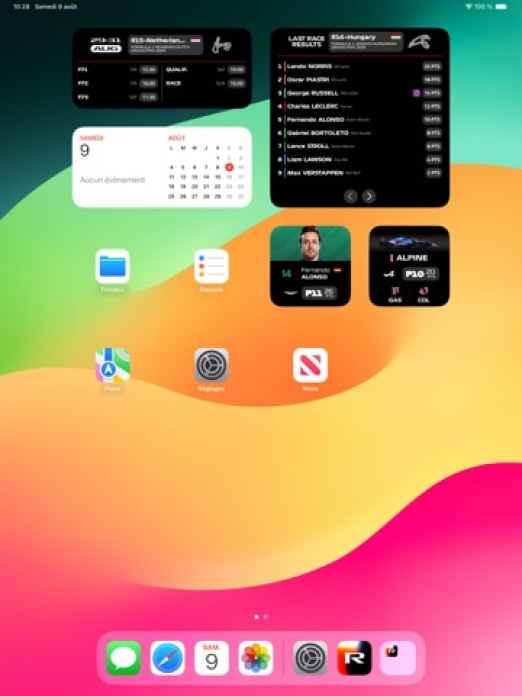This screenshot has width=522, height=696.
Task: Tap the QUALIF session time row
Action: pos(206,70)
